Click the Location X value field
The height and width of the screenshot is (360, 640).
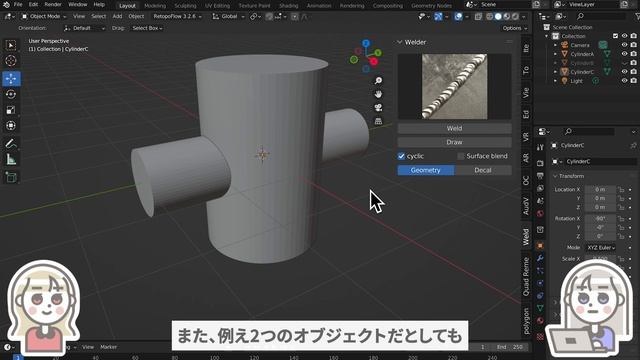(600, 189)
